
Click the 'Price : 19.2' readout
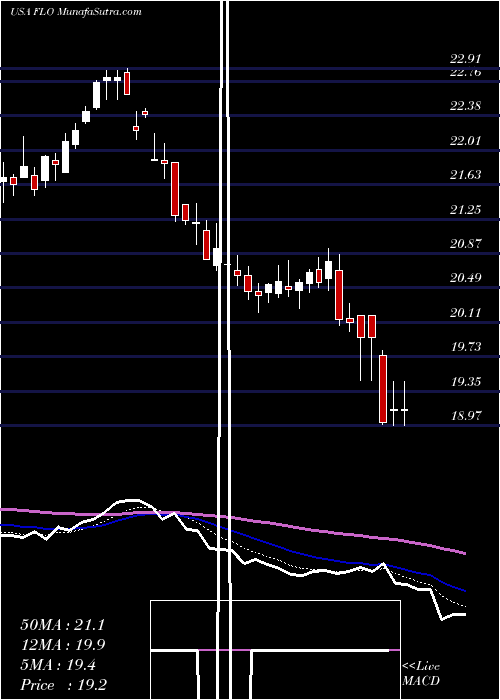[x=62, y=685]
